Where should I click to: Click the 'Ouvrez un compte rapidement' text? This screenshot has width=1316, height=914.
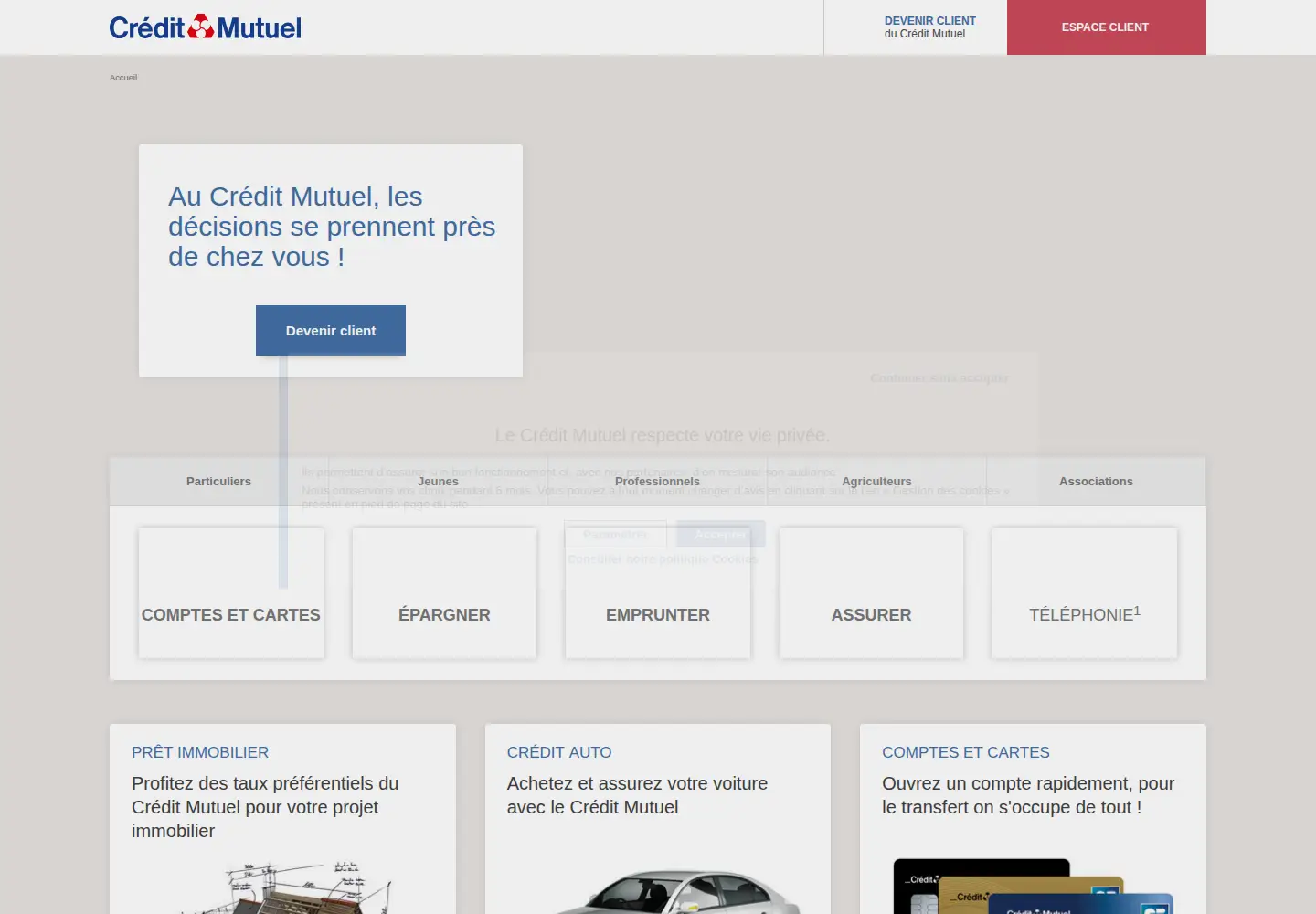tap(1028, 795)
